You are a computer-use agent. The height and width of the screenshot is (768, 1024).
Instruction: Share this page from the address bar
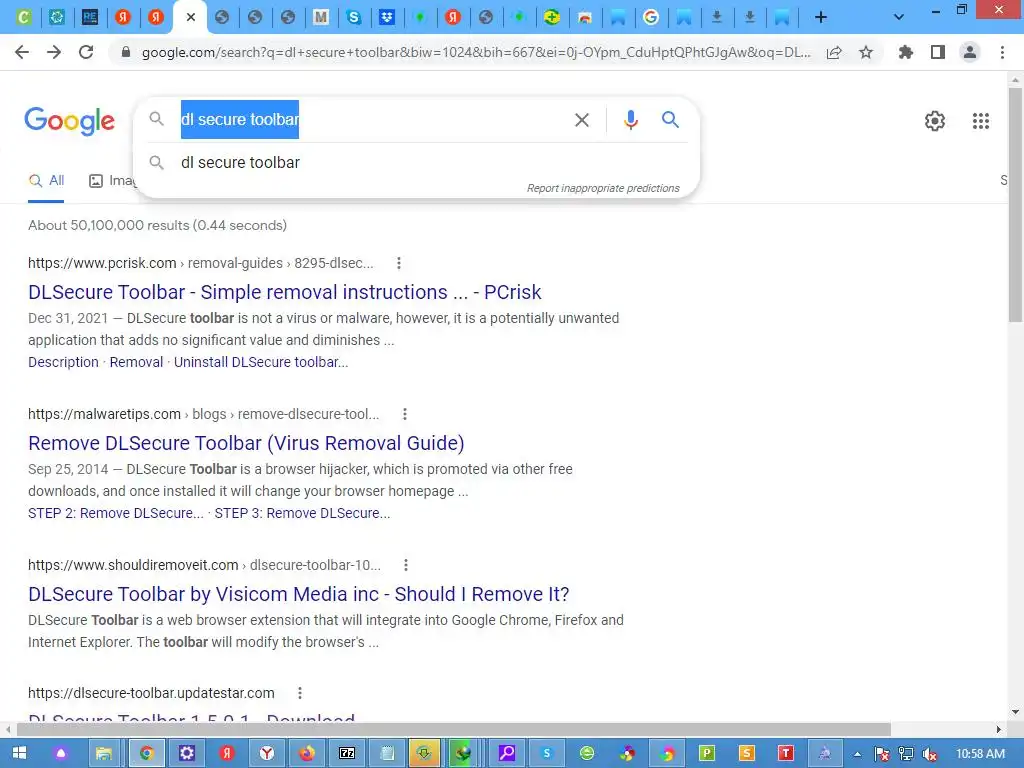click(x=834, y=52)
